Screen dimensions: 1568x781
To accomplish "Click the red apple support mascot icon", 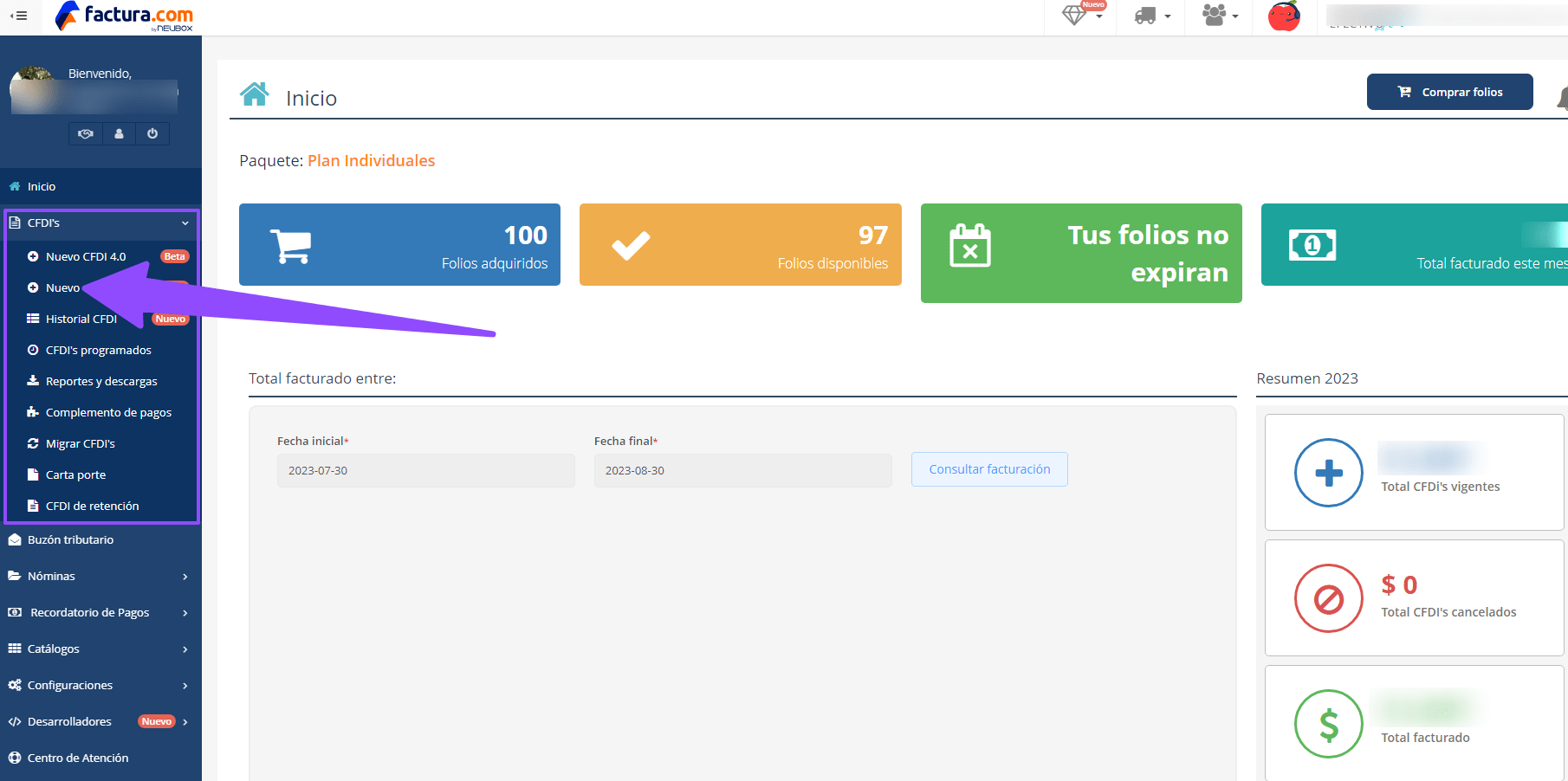I will click(1284, 16).
